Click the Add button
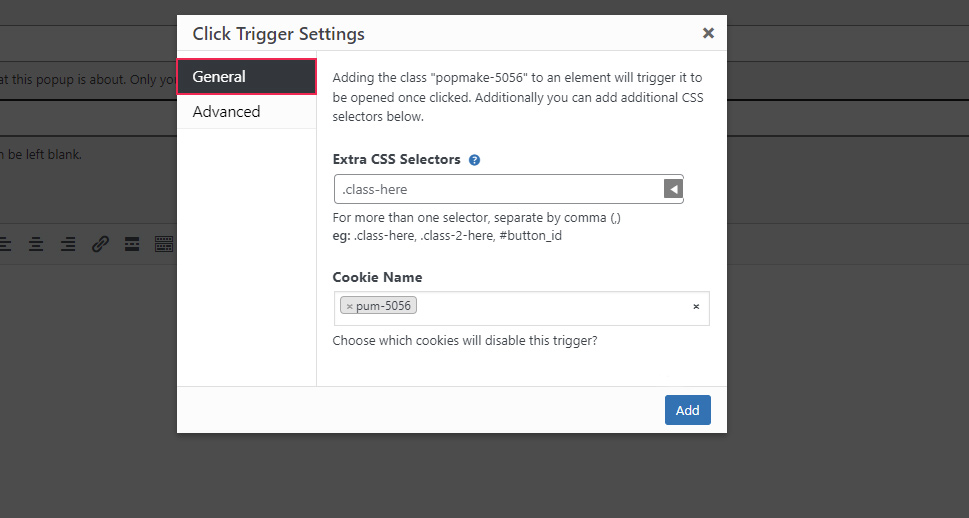The image size is (969, 518). click(x=687, y=410)
